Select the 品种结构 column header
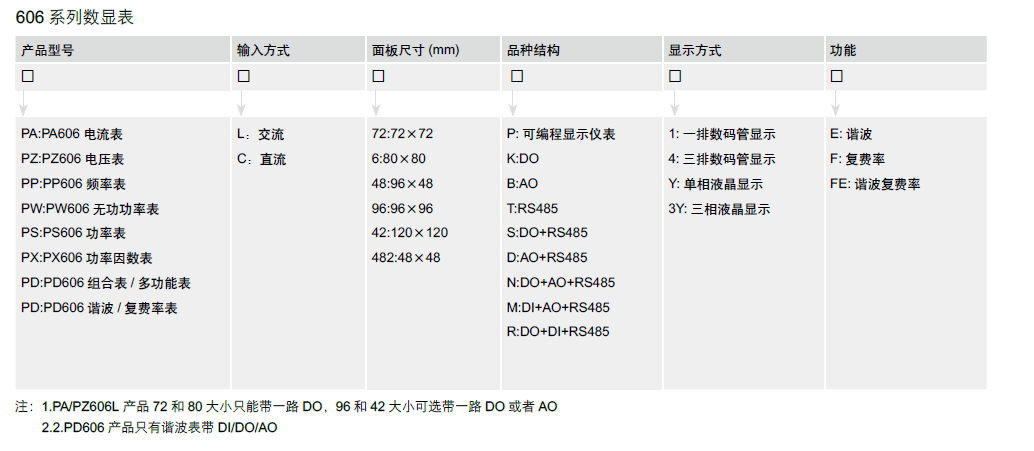 click(534, 50)
